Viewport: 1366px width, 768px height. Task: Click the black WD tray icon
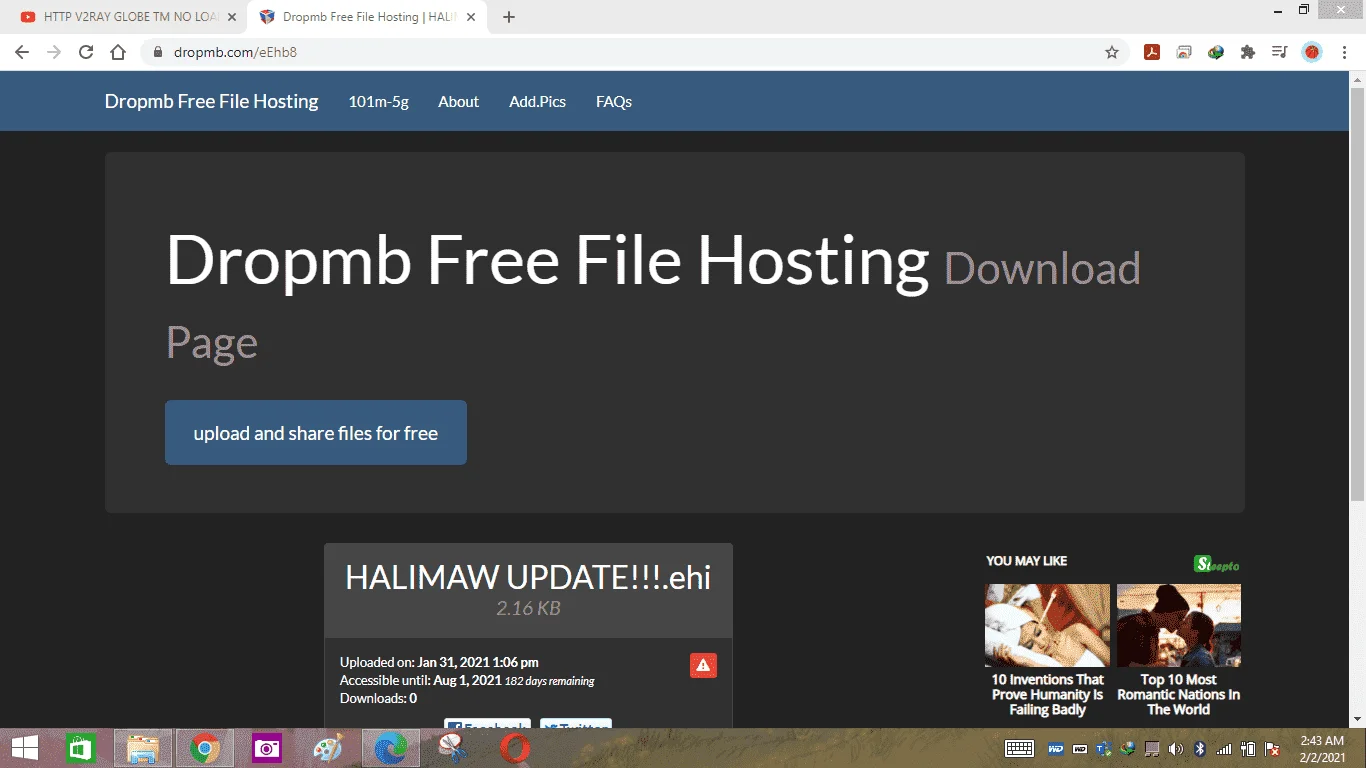pyautogui.click(x=1080, y=749)
